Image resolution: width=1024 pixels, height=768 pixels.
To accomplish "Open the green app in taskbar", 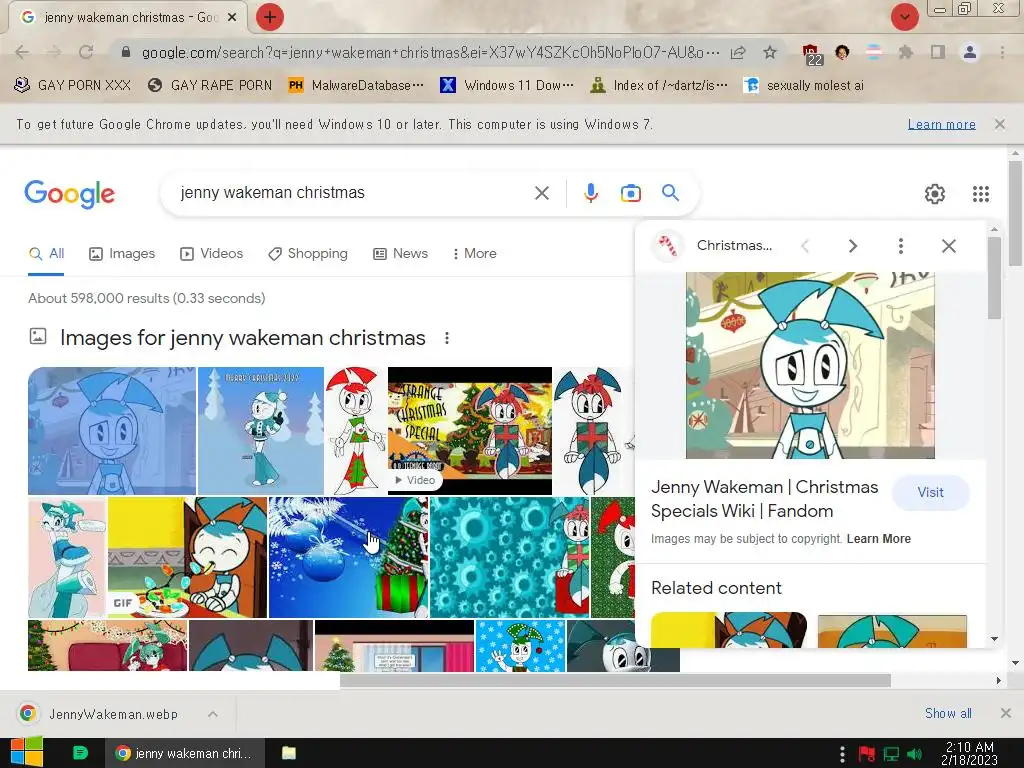I will [x=80, y=753].
